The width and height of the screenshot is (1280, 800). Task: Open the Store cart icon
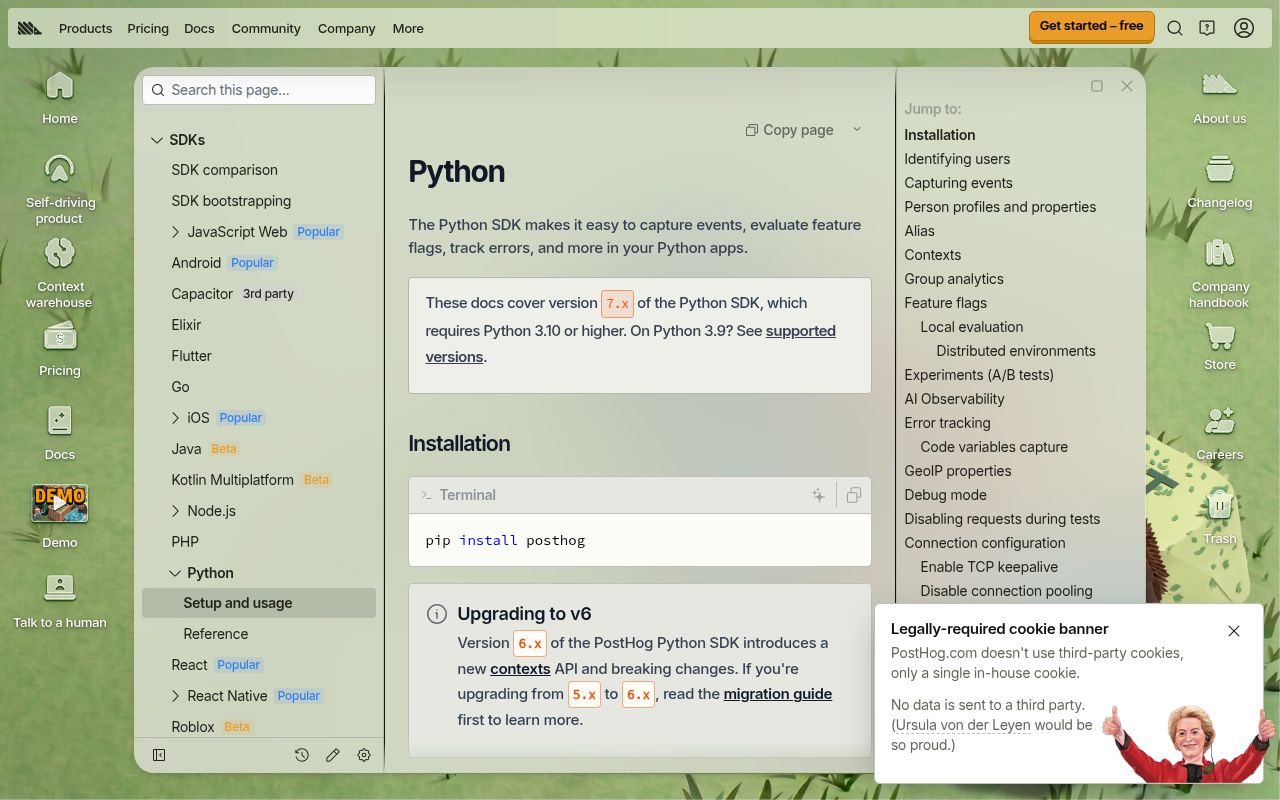pos(1220,336)
